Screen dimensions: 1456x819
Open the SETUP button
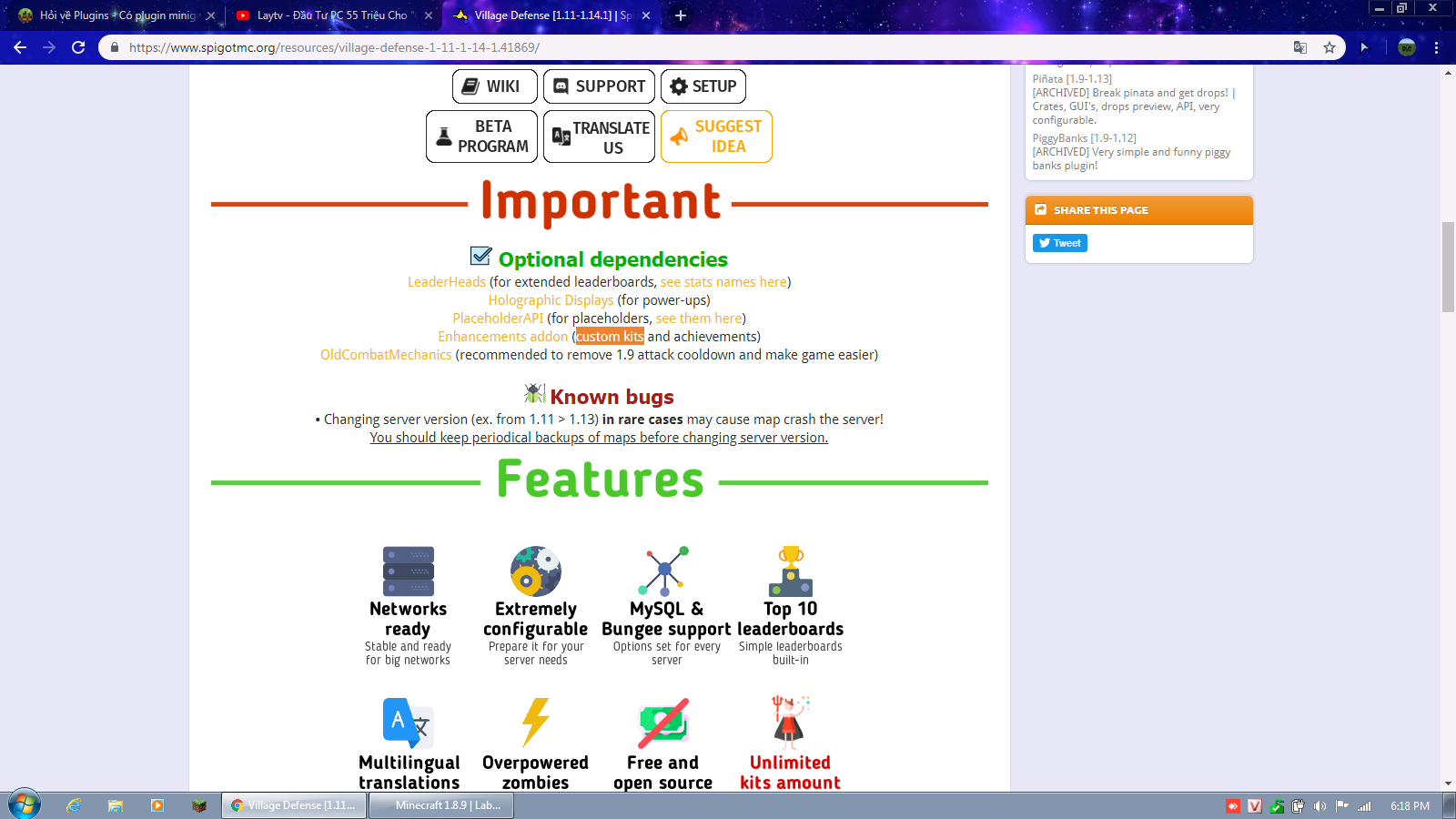[x=703, y=86]
